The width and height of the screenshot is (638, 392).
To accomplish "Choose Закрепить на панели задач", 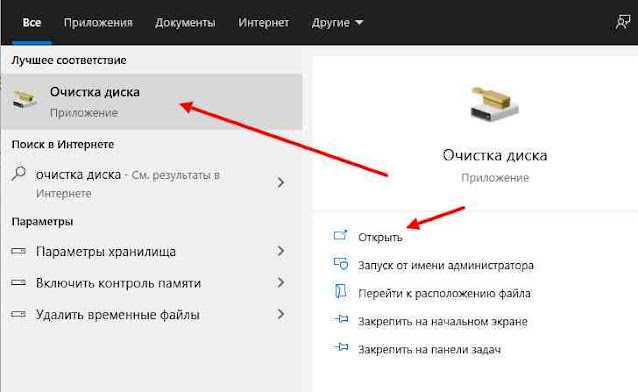I will tap(429, 350).
